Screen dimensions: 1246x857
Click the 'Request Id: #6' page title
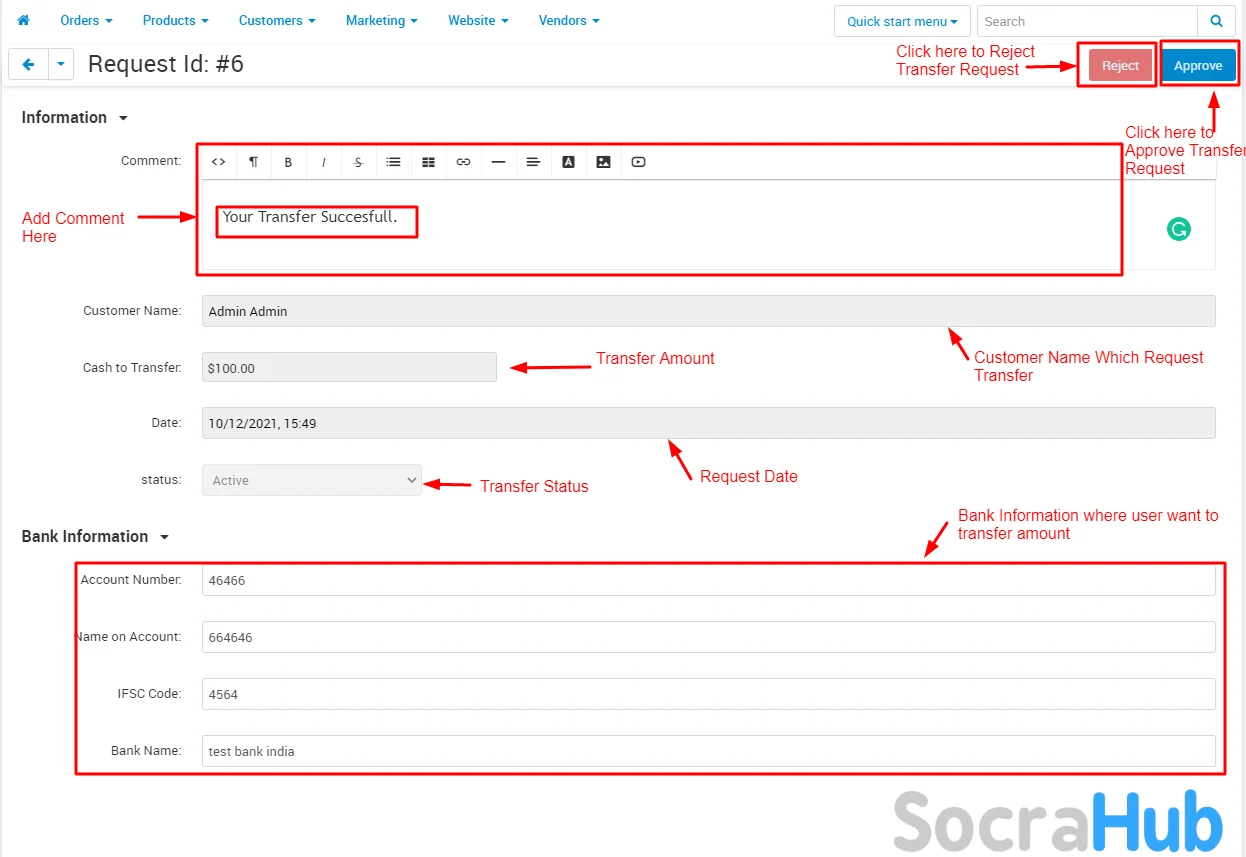(166, 64)
